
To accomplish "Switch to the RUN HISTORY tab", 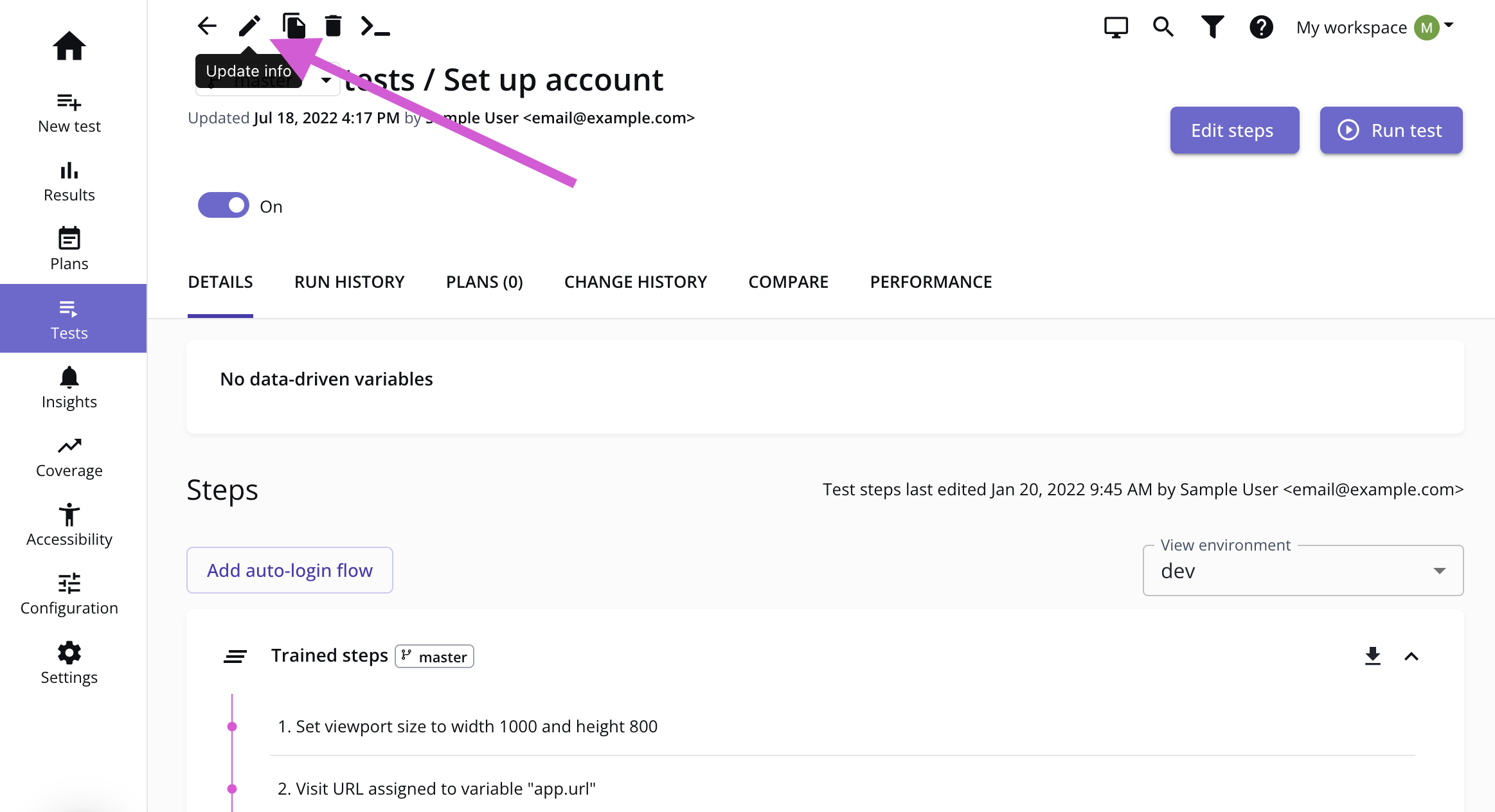I will click(349, 282).
